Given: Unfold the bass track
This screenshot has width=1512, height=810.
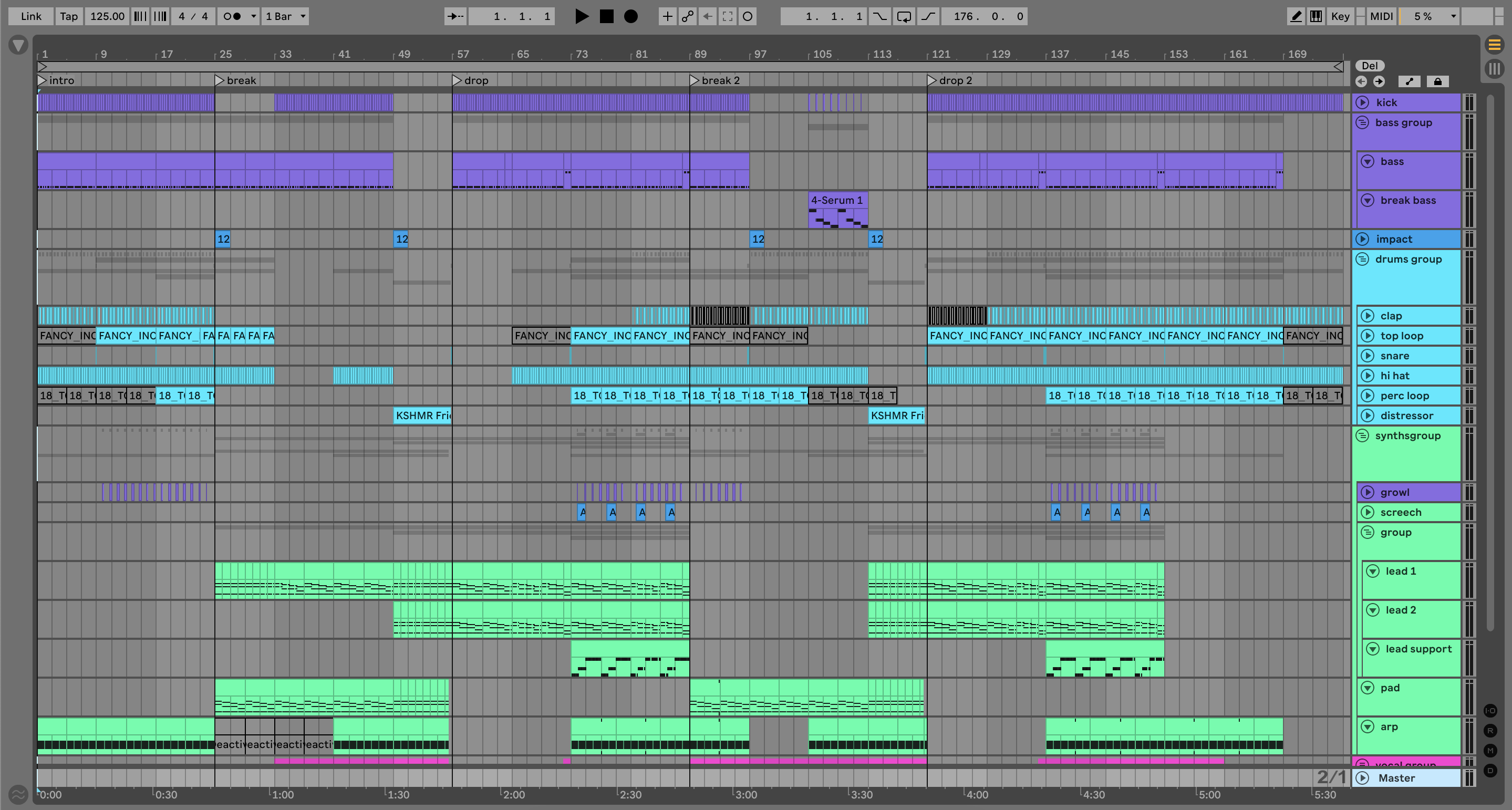Looking at the screenshot, I should pos(1368,161).
